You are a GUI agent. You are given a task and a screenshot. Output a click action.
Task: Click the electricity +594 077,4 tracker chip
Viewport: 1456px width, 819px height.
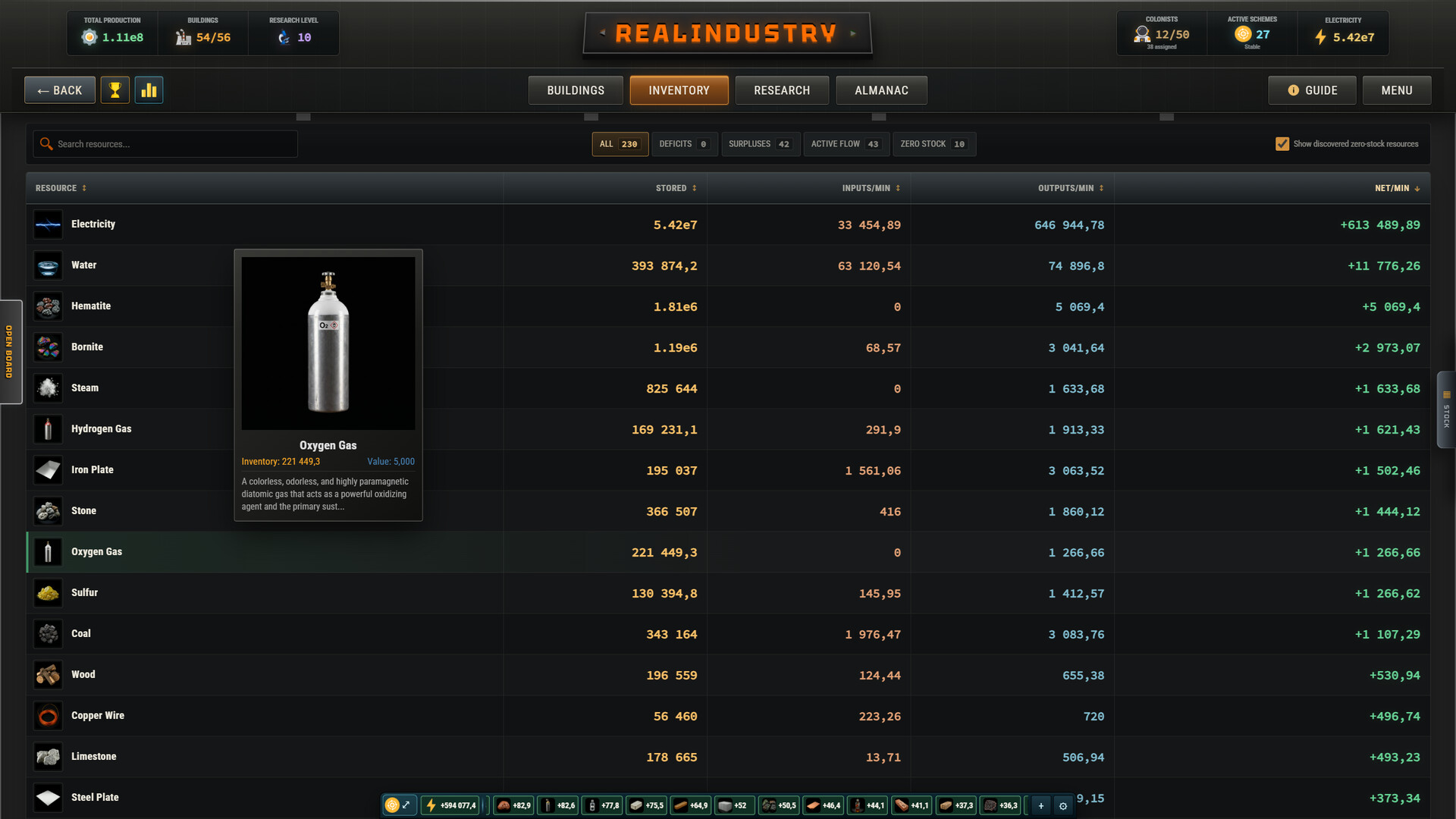[x=451, y=805]
